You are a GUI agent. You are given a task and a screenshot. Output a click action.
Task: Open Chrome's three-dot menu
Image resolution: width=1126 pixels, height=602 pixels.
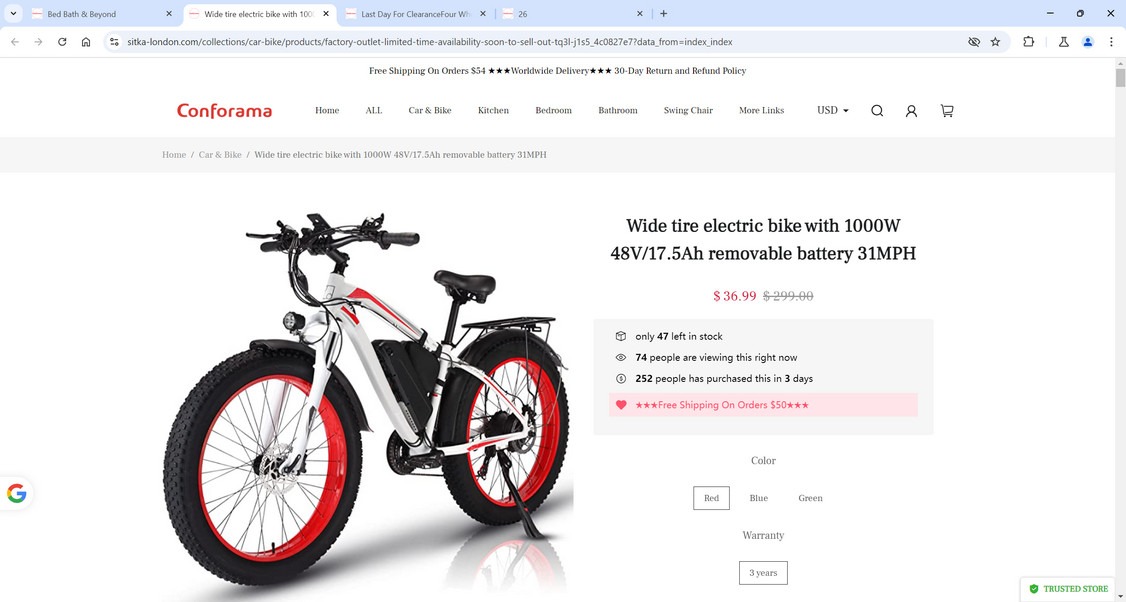point(1111,42)
